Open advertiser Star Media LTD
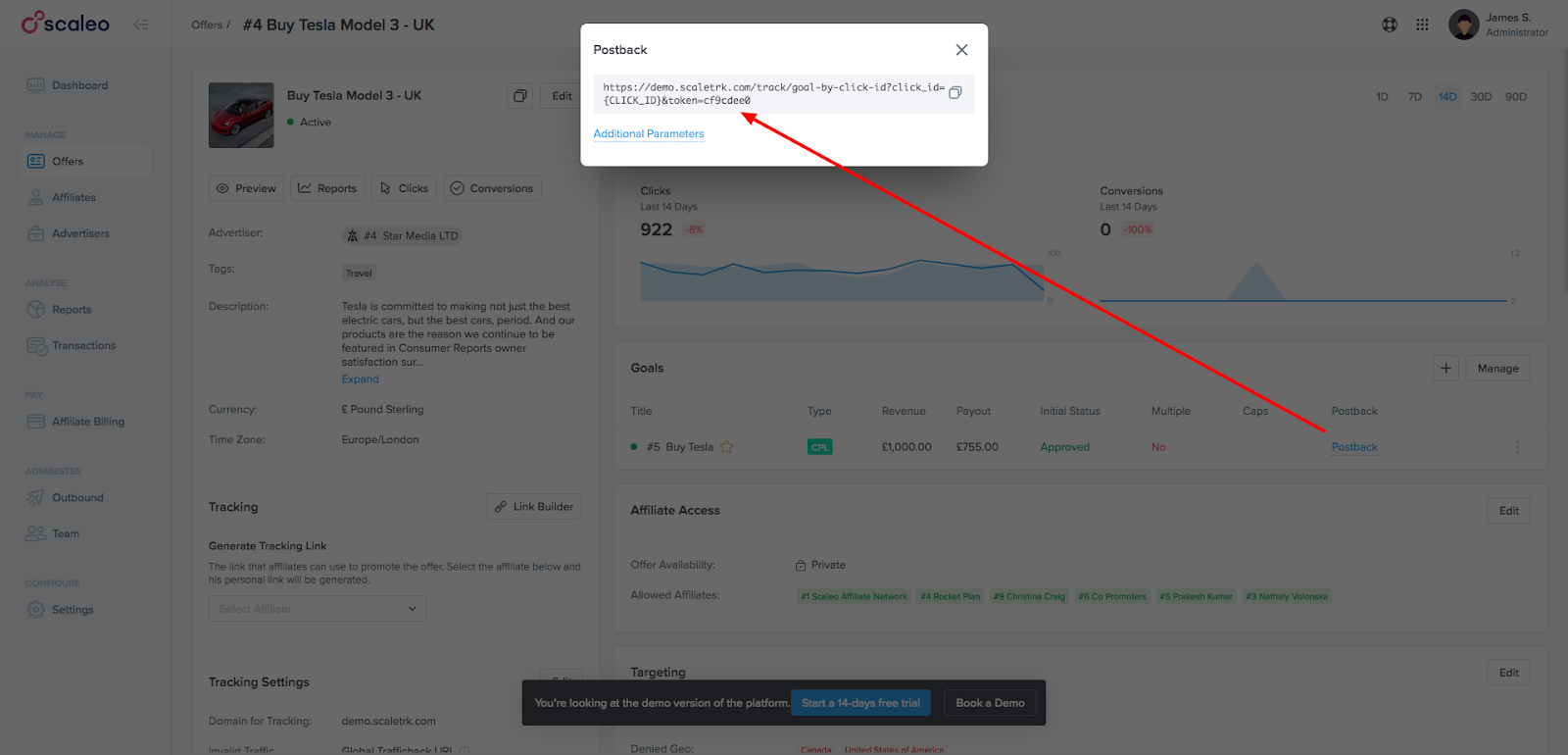This screenshot has width=1568, height=755. [402, 235]
